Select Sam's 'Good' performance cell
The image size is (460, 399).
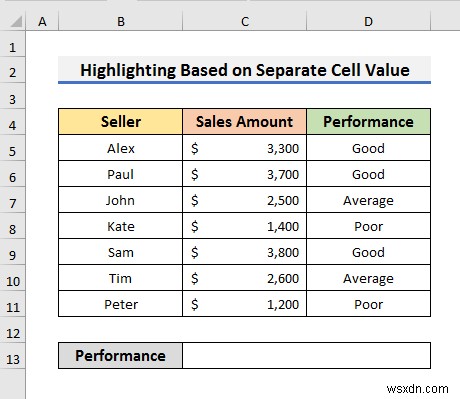point(368,252)
